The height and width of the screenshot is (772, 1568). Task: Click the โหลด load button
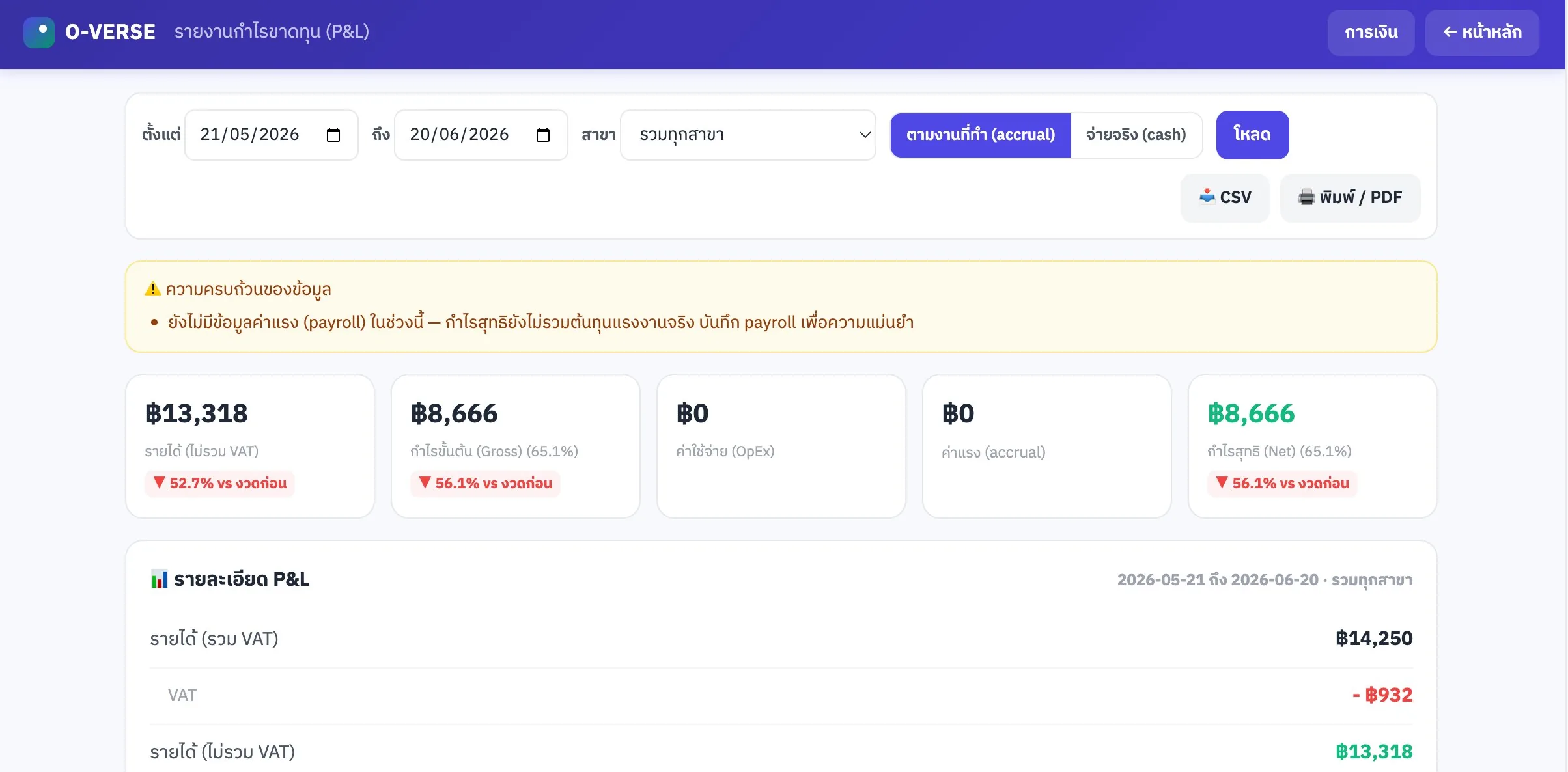(1252, 135)
